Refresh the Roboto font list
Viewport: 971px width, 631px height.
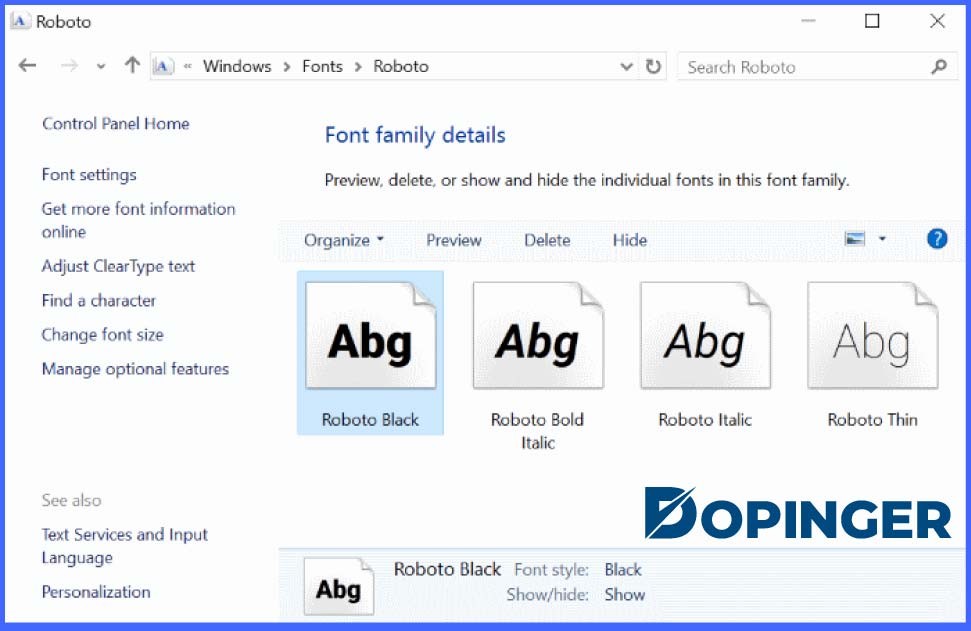click(653, 66)
